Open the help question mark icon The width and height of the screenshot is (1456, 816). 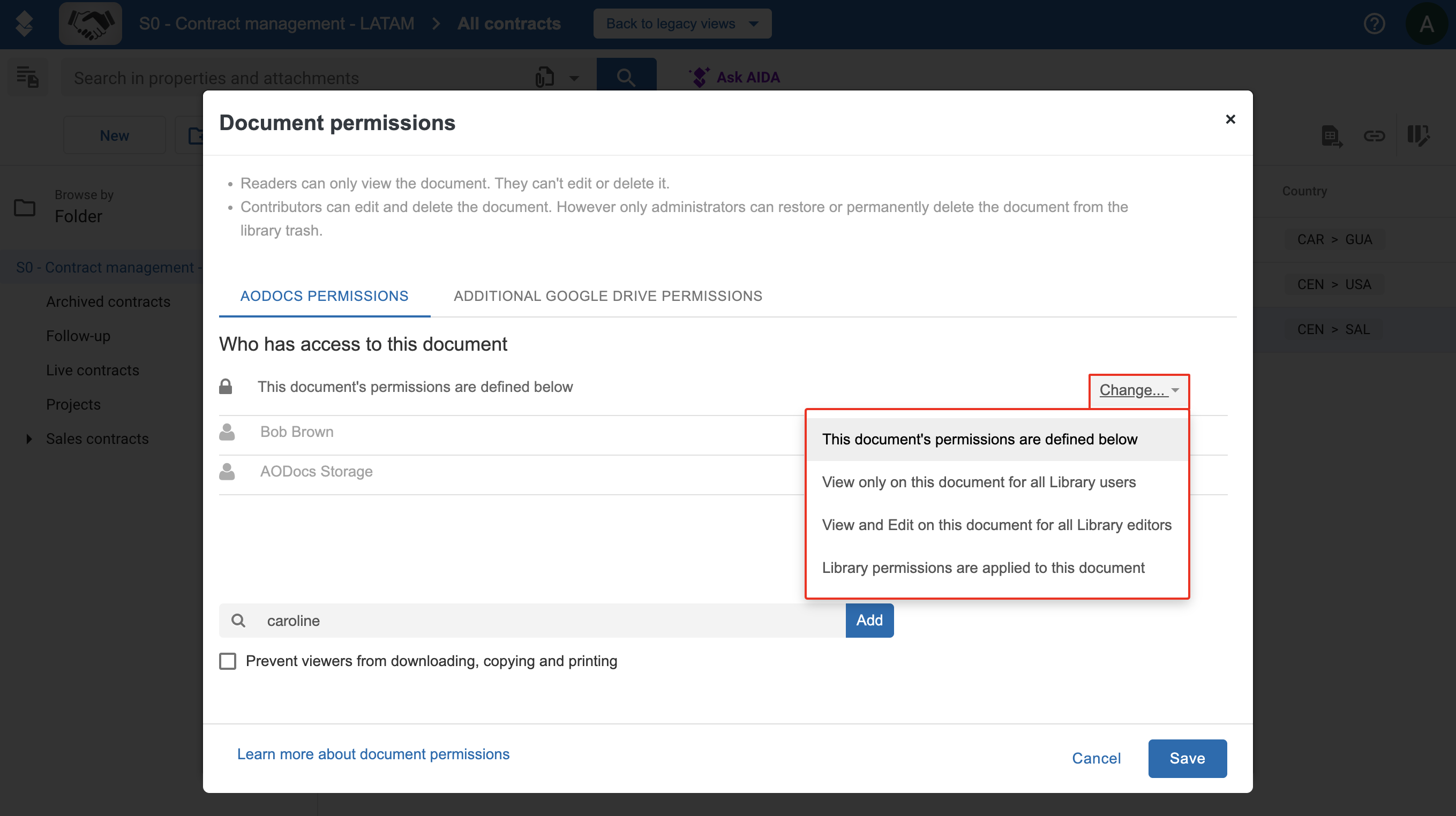[1374, 24]
